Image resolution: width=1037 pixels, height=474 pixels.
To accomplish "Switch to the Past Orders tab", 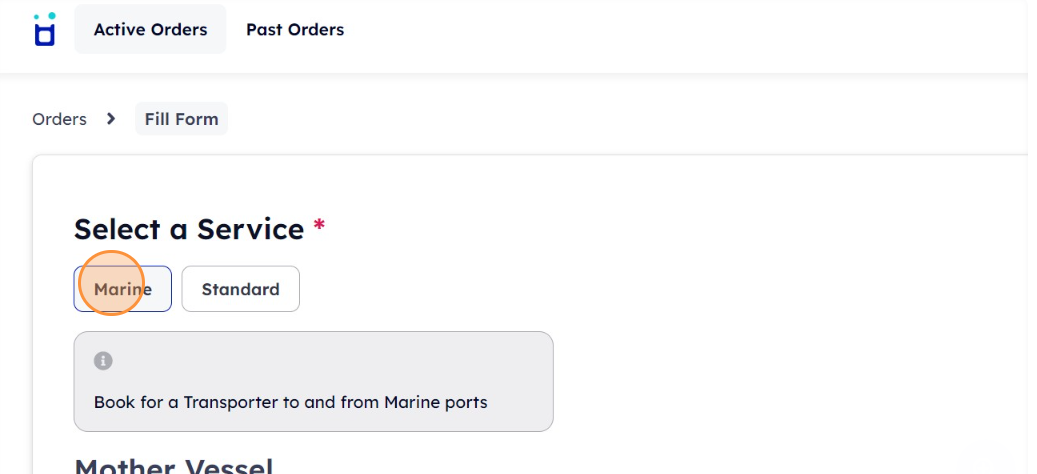I will tap(295, 30).
